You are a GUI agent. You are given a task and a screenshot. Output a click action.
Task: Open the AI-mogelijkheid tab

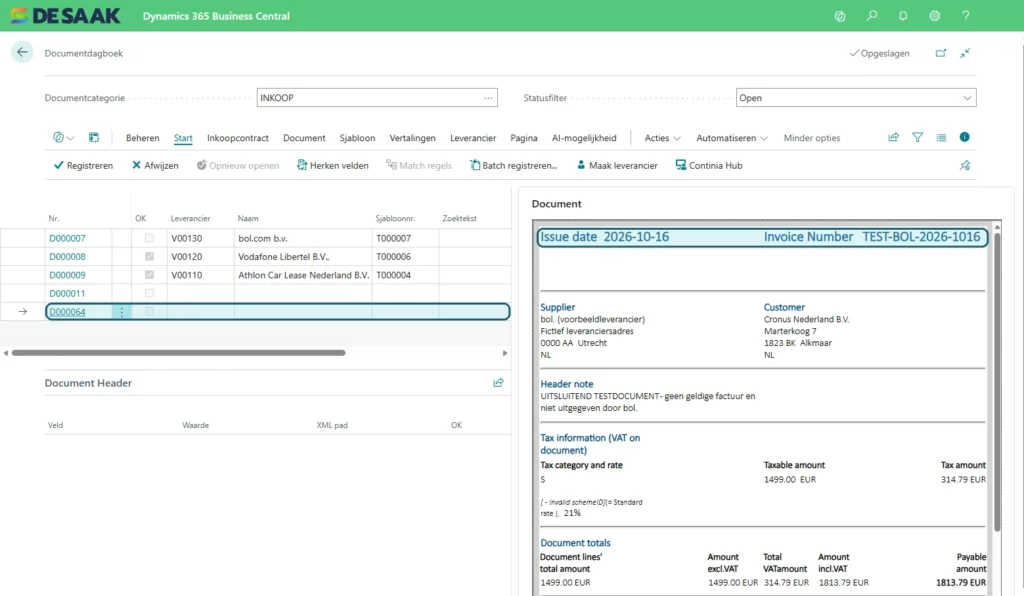[x=584, y=138]
